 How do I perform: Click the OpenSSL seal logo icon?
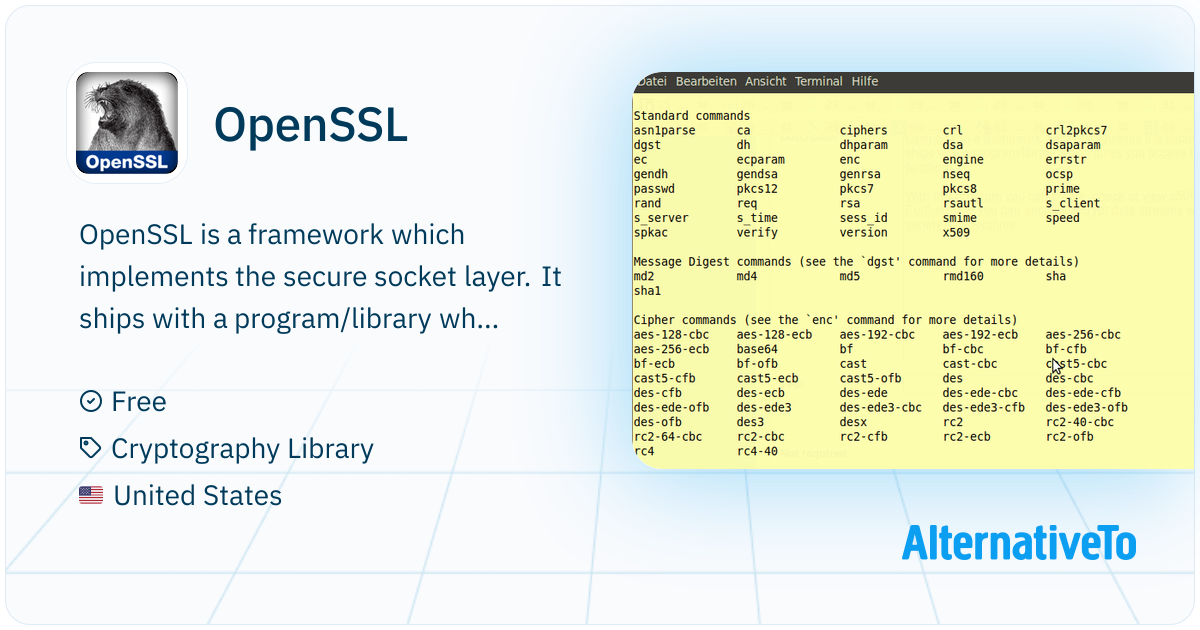coord(127,123)
